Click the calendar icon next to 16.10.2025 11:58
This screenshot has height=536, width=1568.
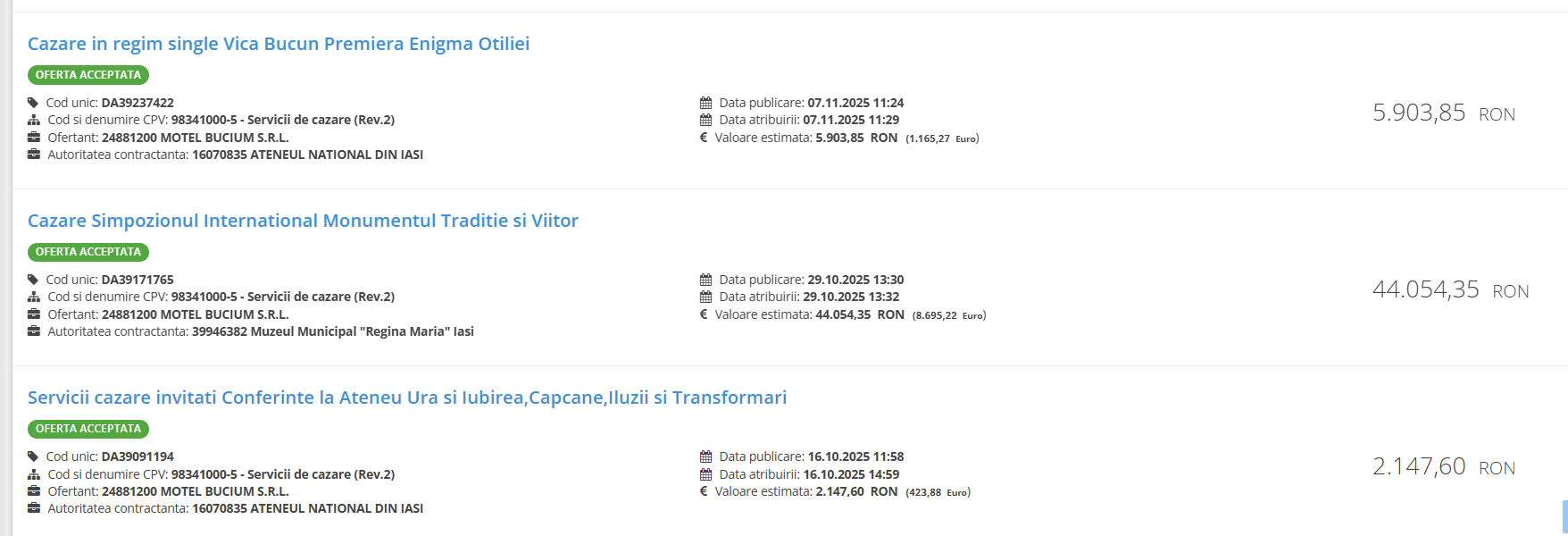click(705, 456)
